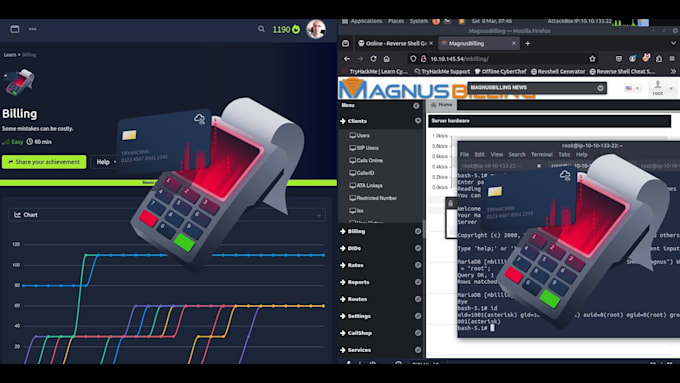
Task: Open Reverse Shell Cheat Sheet bookmark
Action: pos(622,72)
